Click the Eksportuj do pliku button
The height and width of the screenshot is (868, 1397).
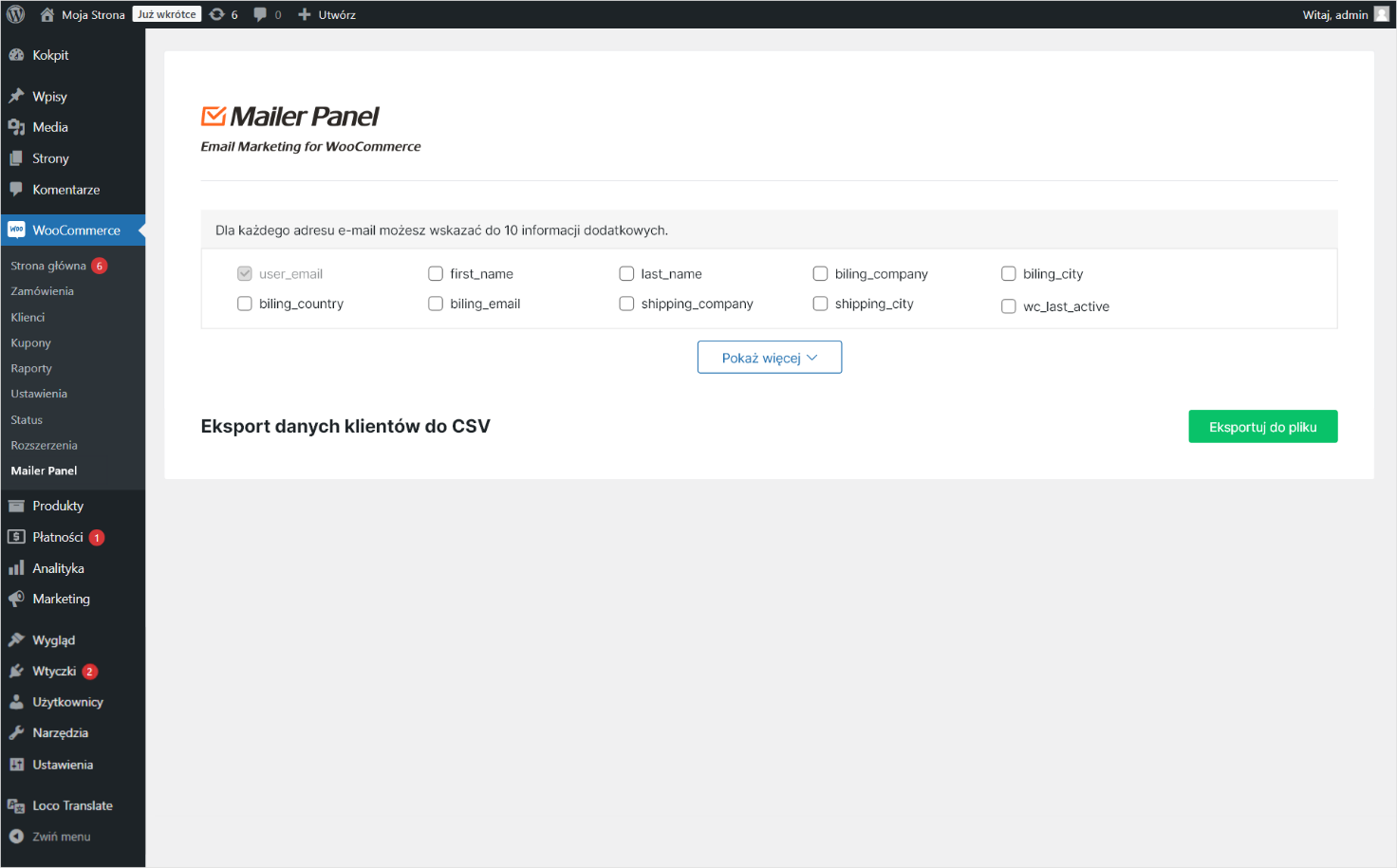1263,427
